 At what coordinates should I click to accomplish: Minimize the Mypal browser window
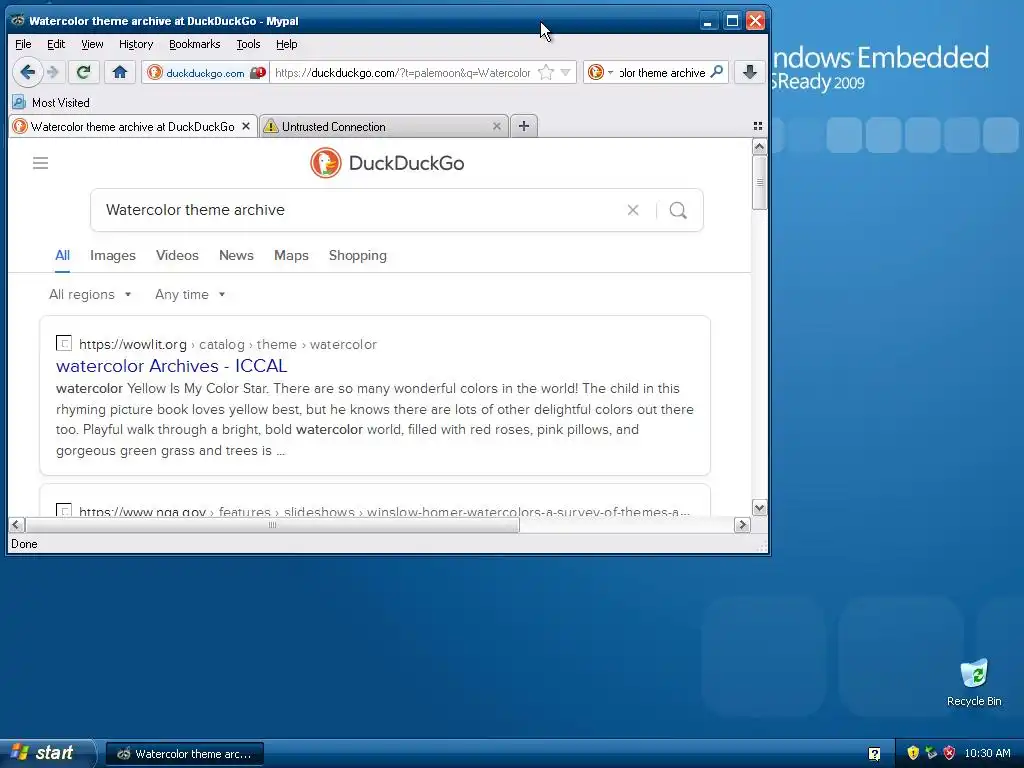pyautogui.click(x=708, y=21)
